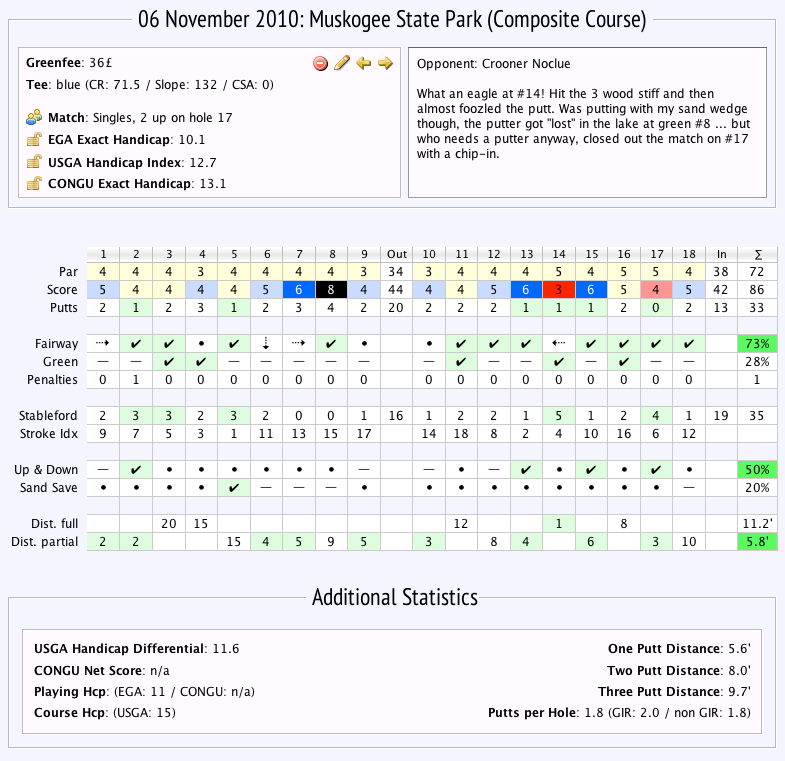
Task: Click the USGA Handicap Differential 11.6 value
Action: click(226, 649)
